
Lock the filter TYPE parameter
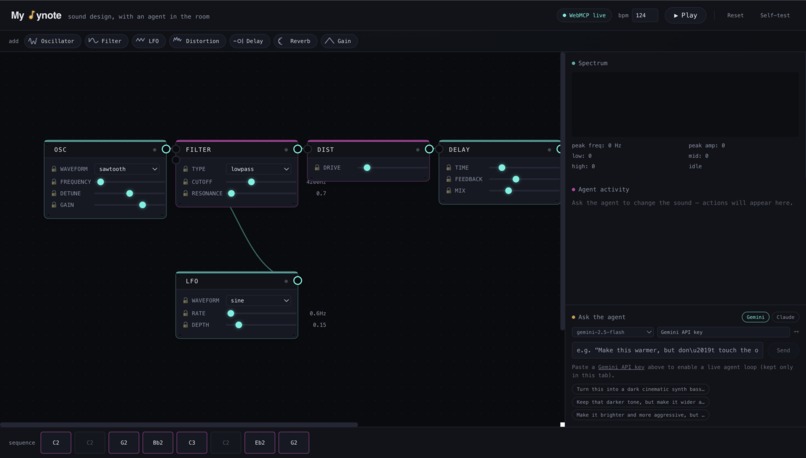click(185, 169)
